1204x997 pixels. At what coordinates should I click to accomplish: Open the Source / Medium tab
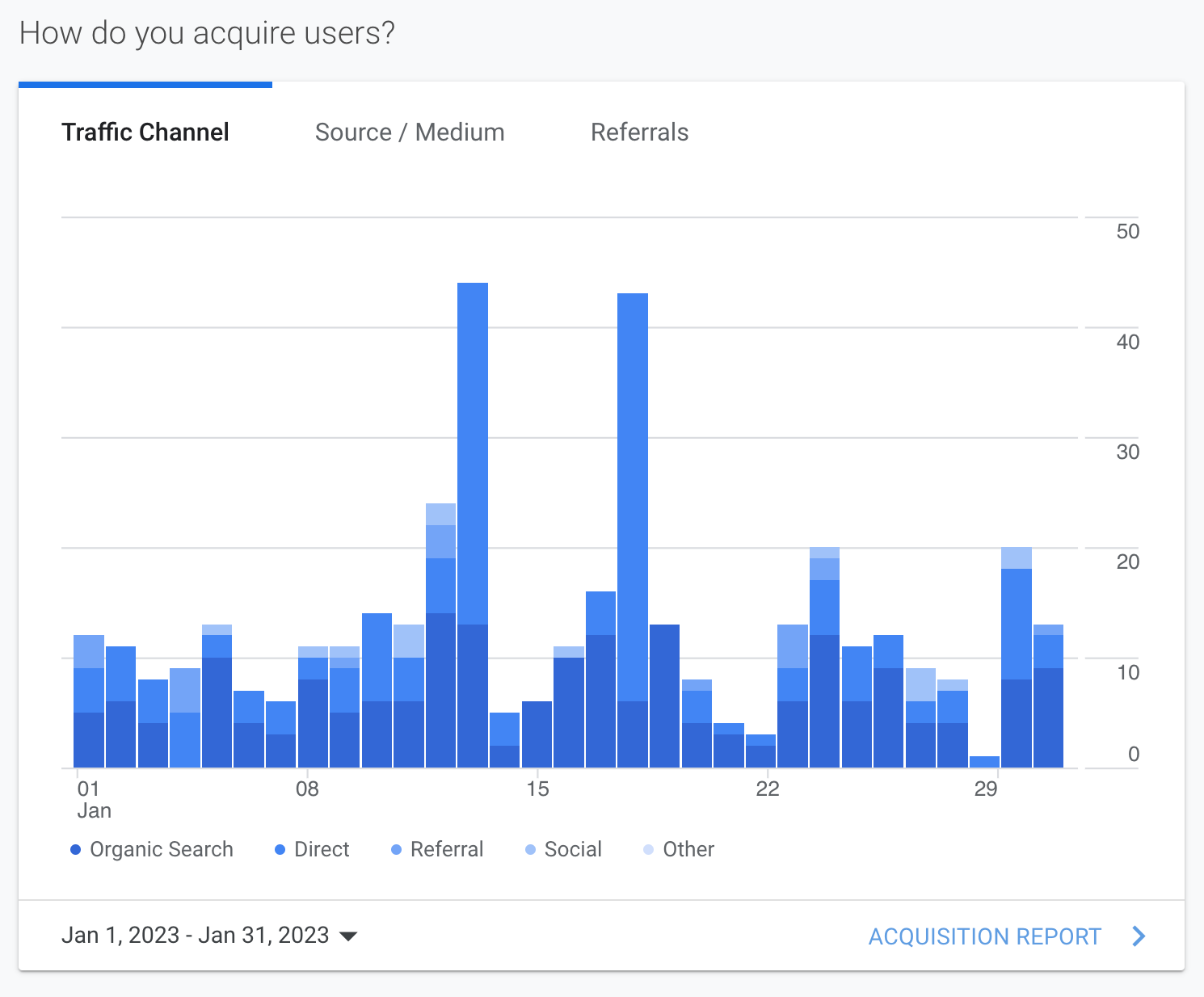pos(410,133)
